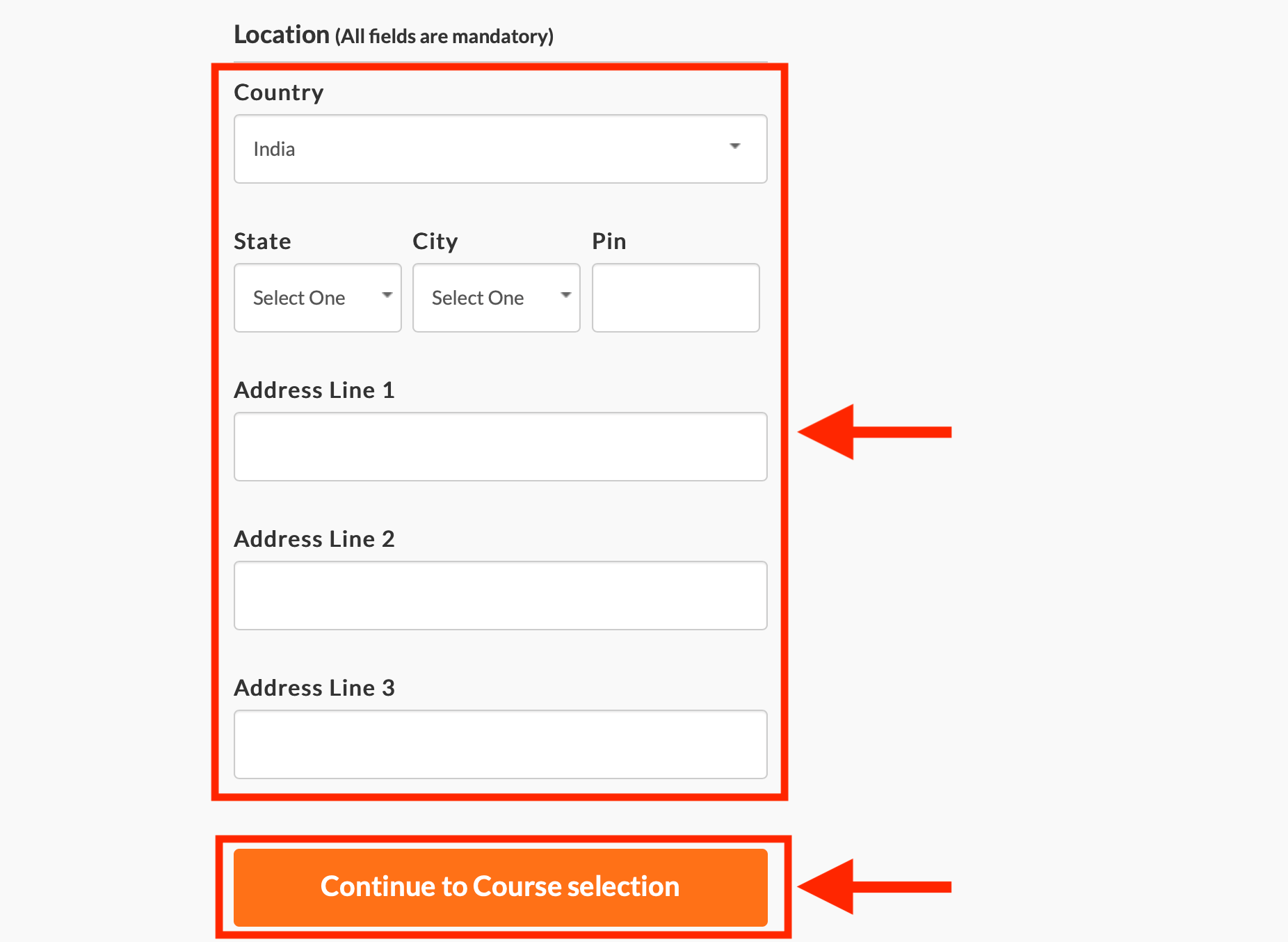
Task: Click the Address Line 3 label
Action: click(314, 688)
